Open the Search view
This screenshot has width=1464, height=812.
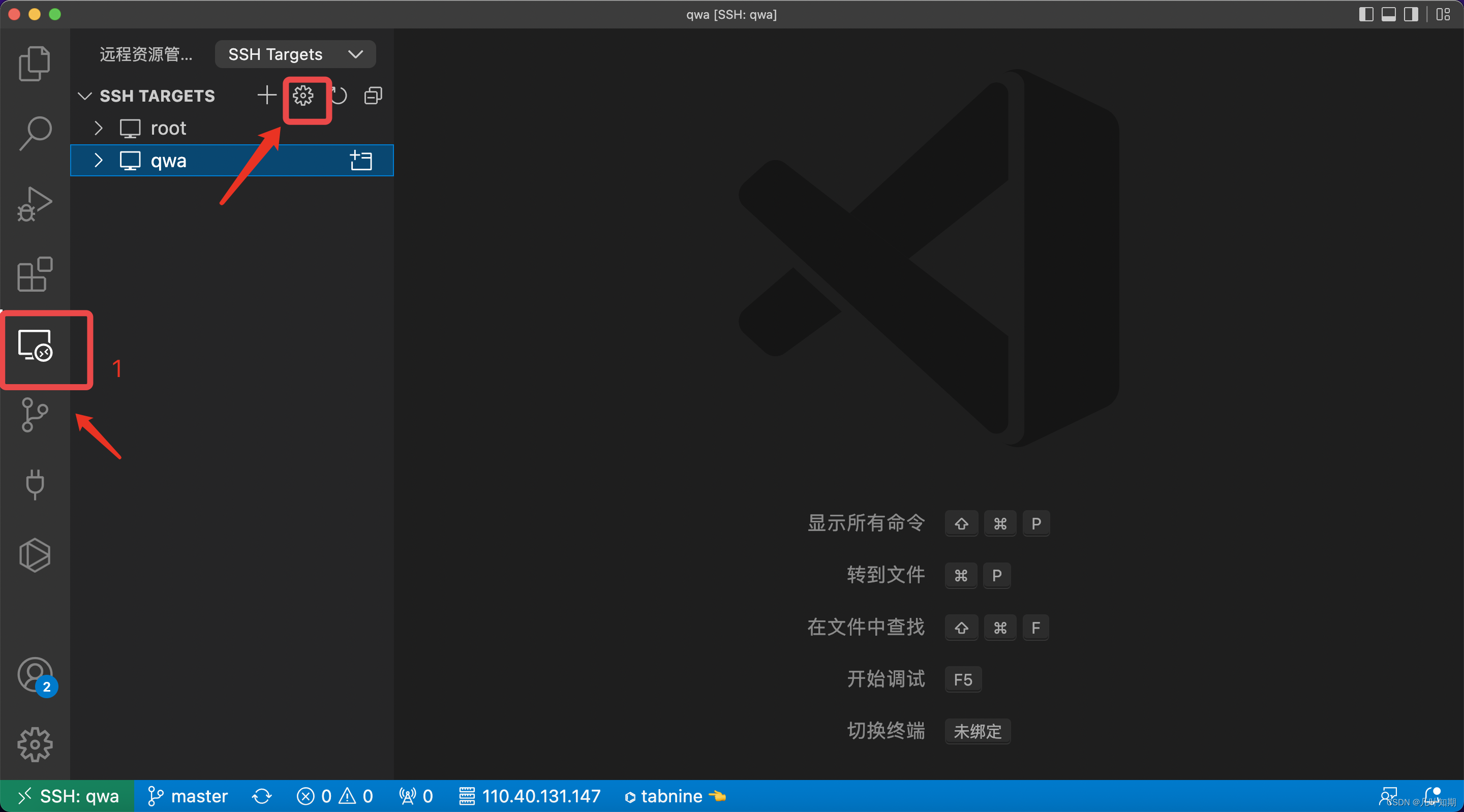pyautogui.click(x=35, y=133)
